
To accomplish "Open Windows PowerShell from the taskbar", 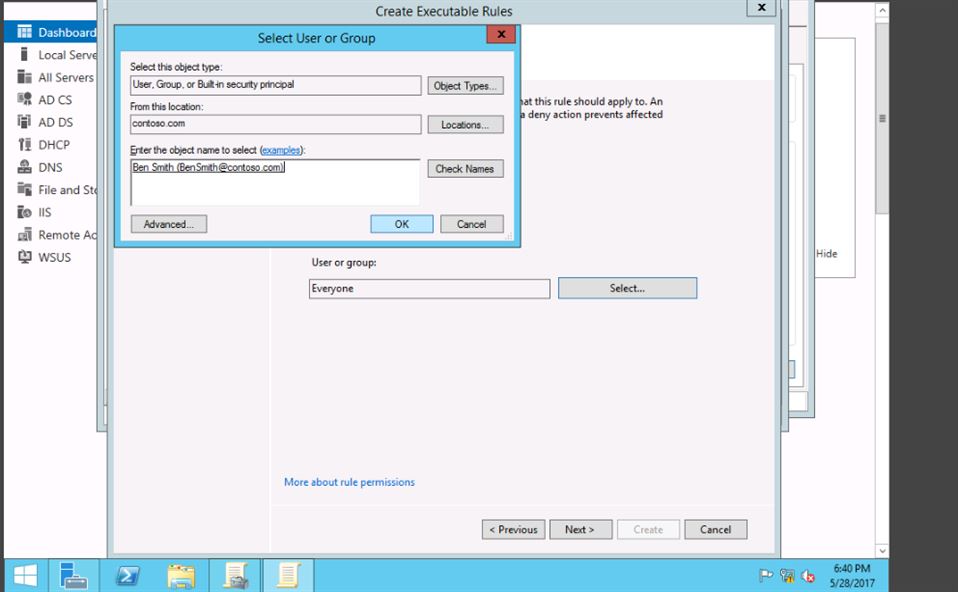I will point(128,576).
